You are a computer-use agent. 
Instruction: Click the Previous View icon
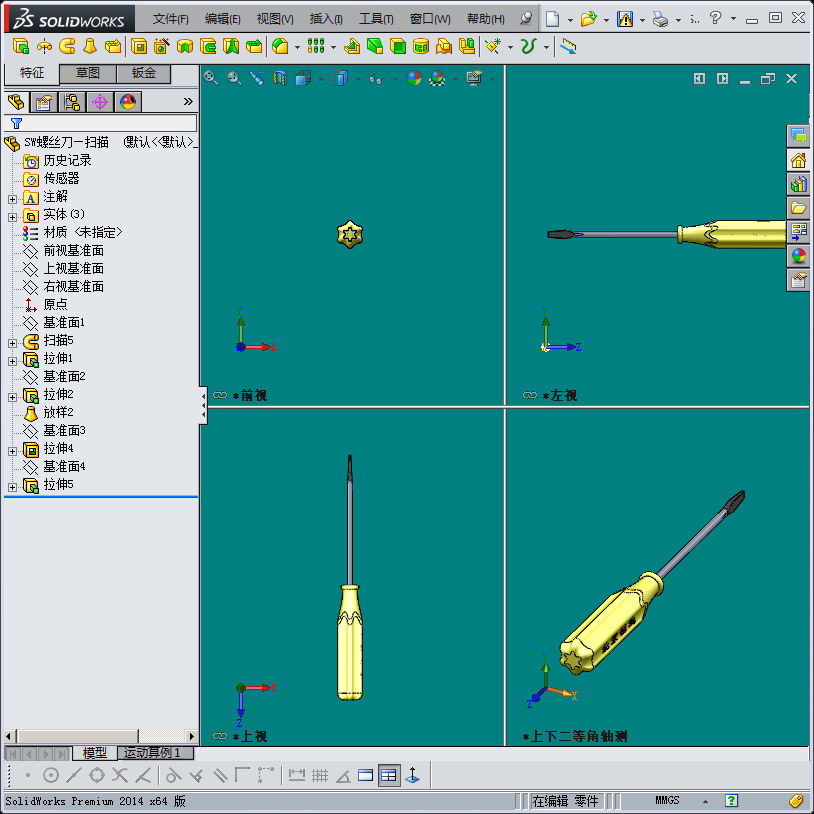pyautogui.click(x=256, y=78)
